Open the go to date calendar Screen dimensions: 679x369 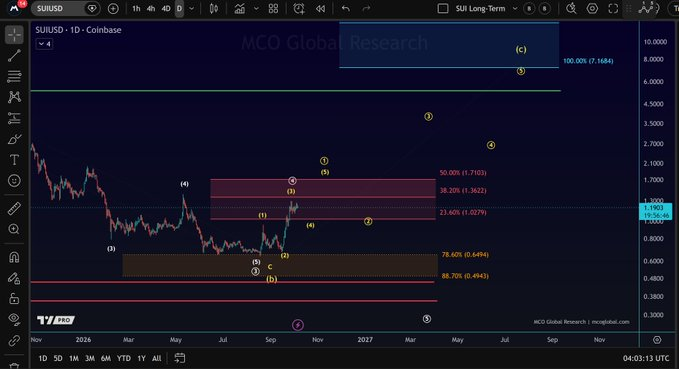click(x=179, y=358)
